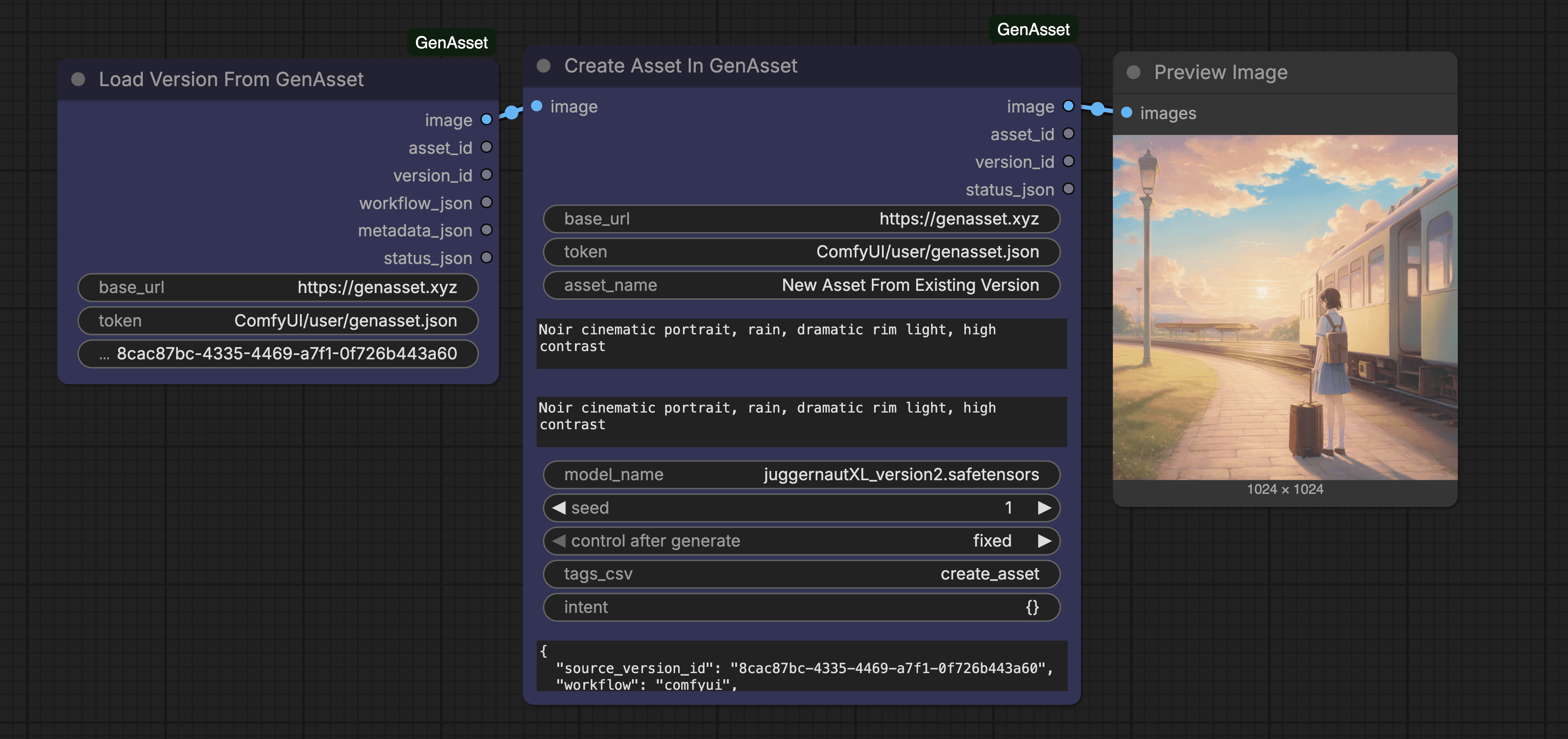
Task: Click the status_json output port on Create Asset node
Action: click(1068, 189)
